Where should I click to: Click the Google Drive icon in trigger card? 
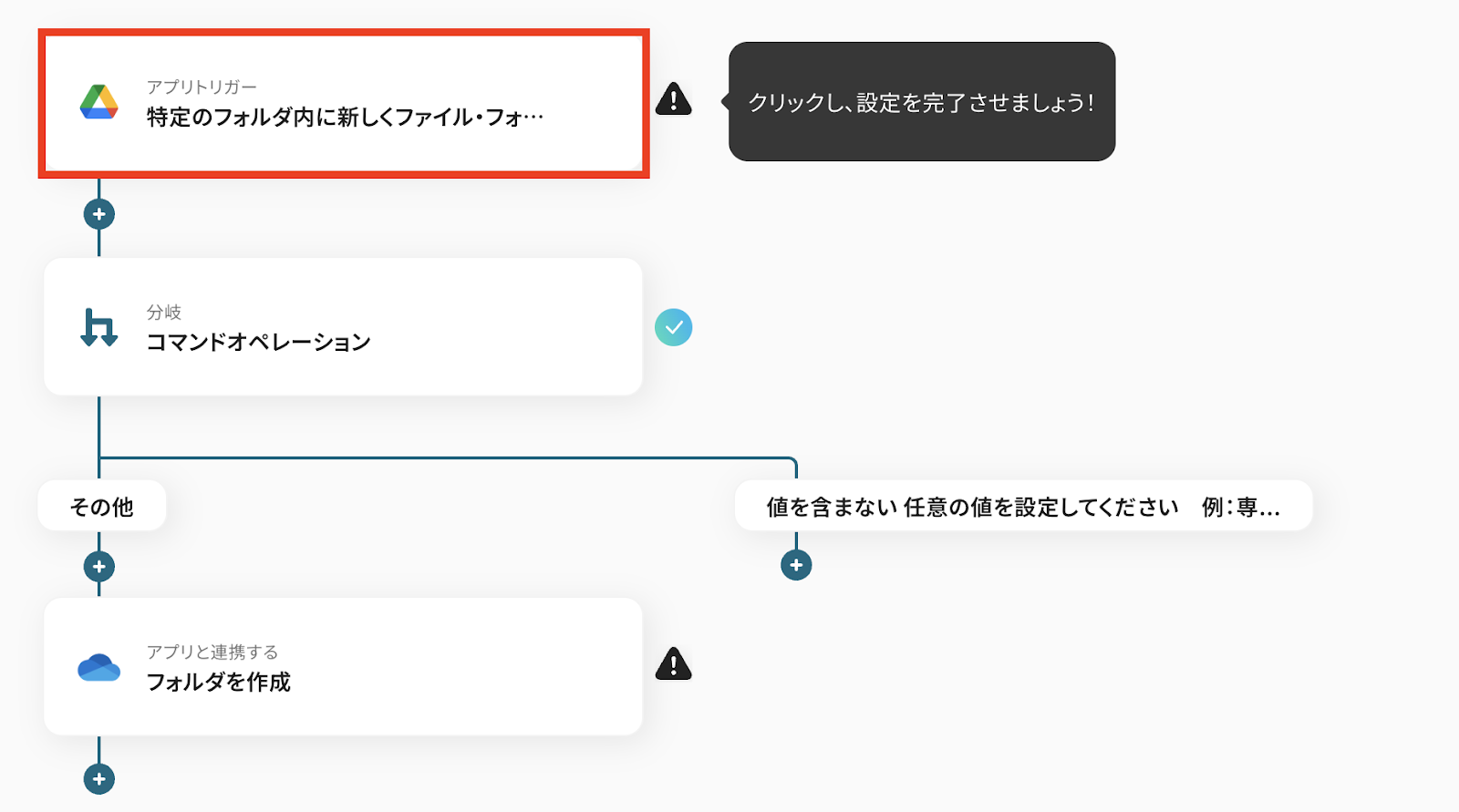point(98,102)
